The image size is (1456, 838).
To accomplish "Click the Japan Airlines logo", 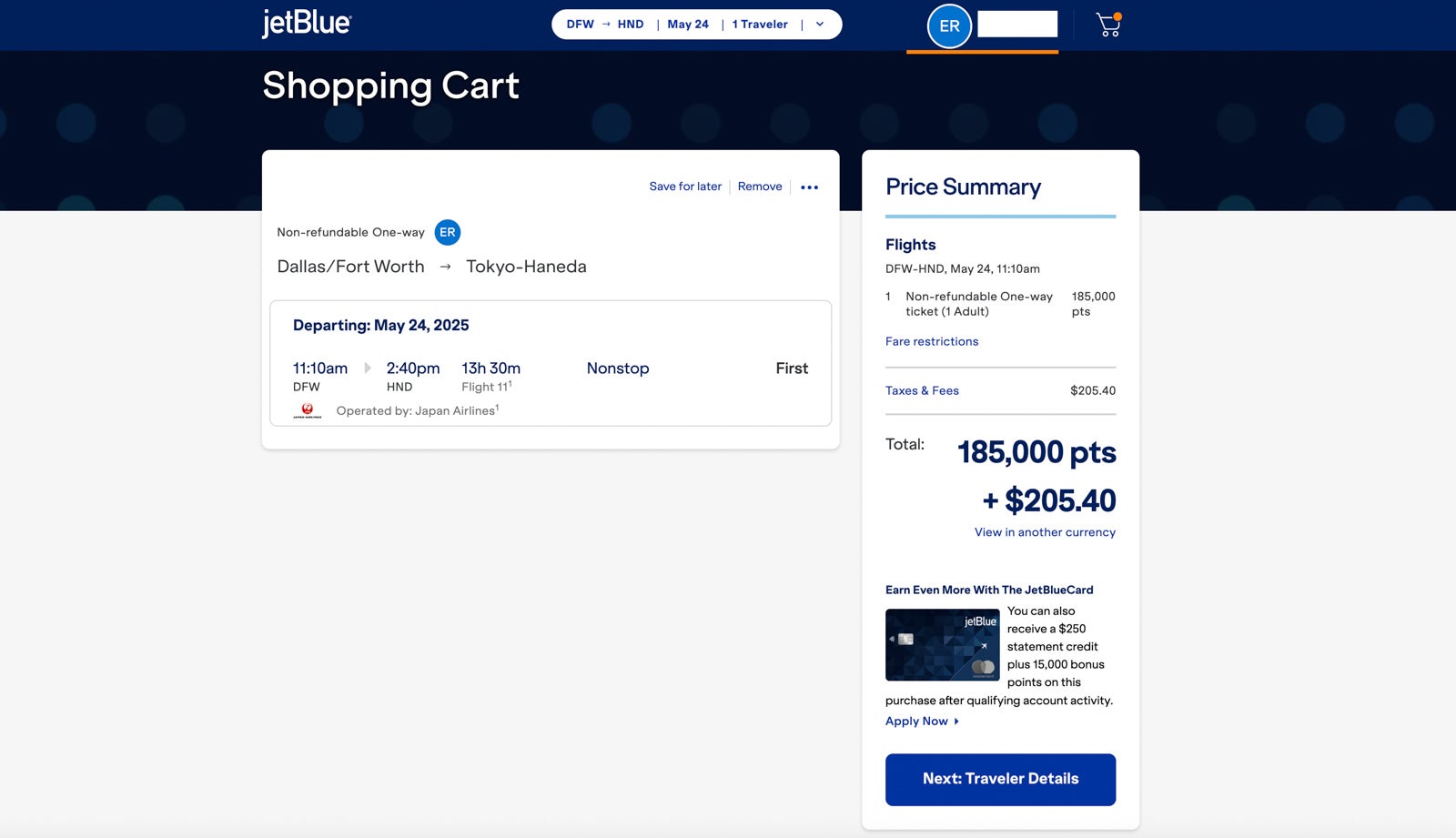I will [308, 411].
